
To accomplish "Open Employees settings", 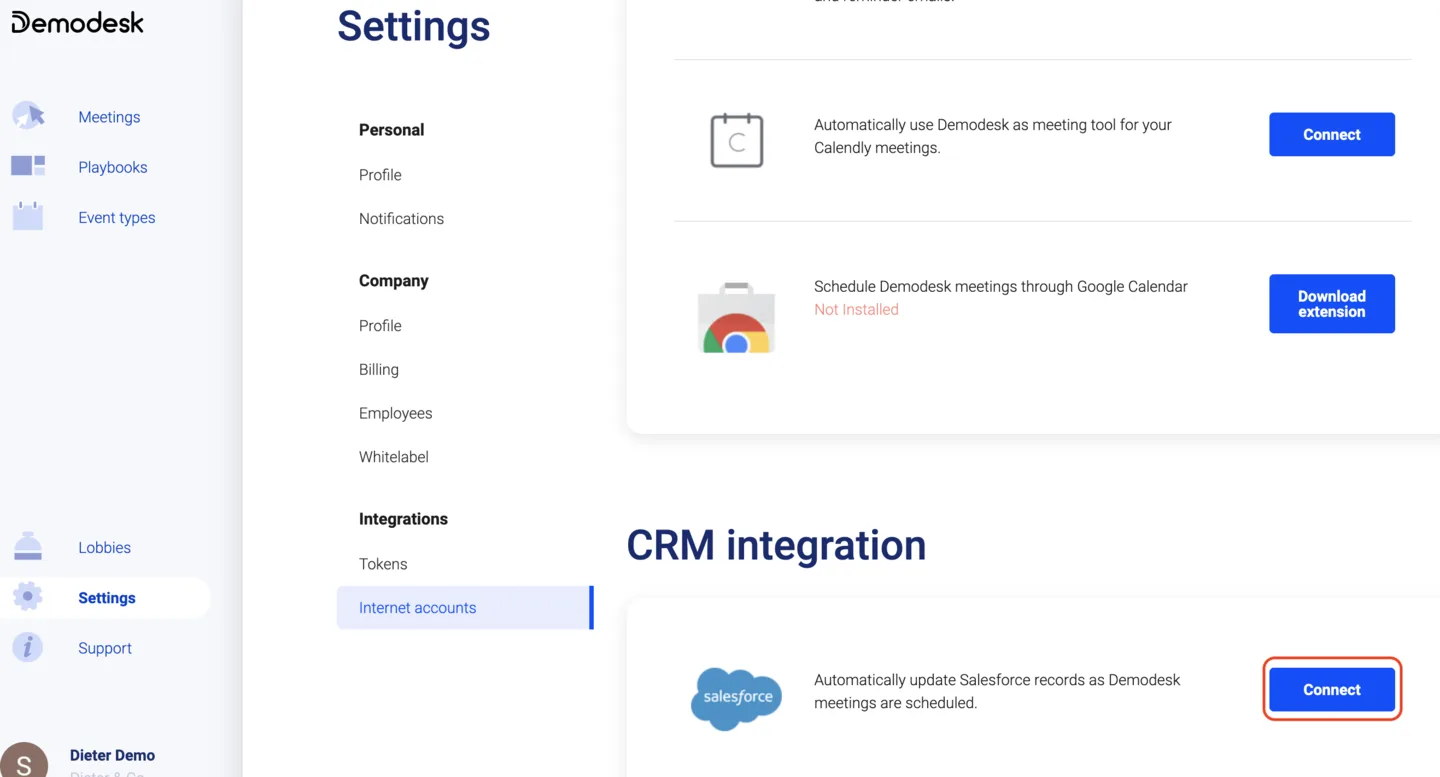I will pyautogui.click(x=396, y=413).
